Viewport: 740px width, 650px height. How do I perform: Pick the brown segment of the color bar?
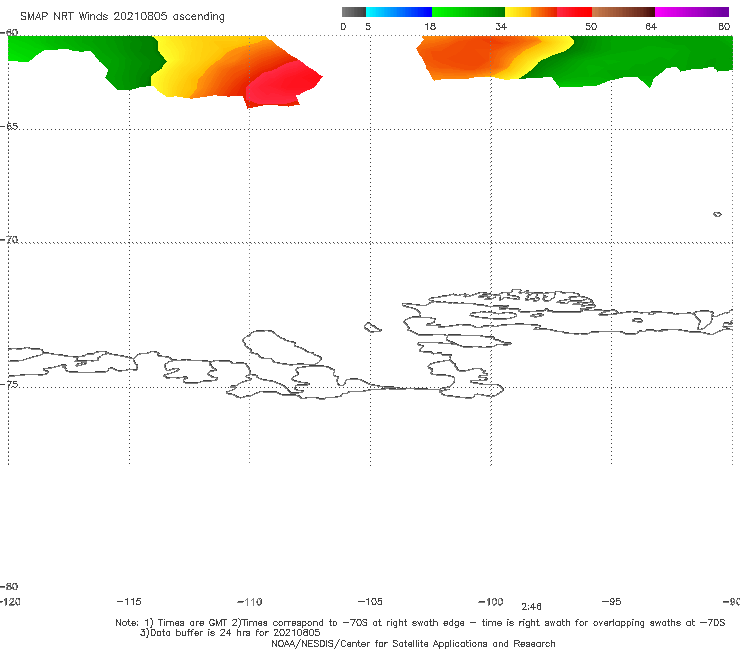tap(623, 12)
